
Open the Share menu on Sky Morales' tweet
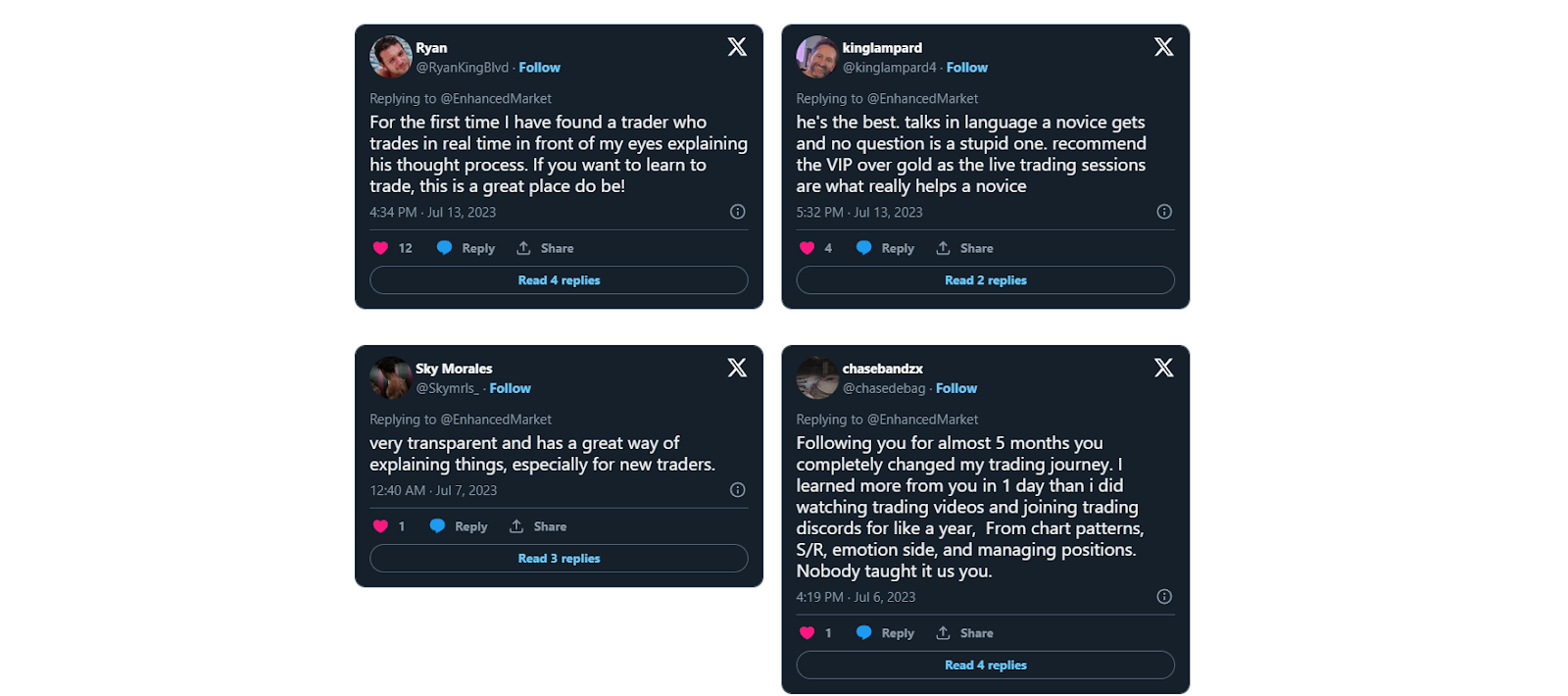tap(537, 526)
